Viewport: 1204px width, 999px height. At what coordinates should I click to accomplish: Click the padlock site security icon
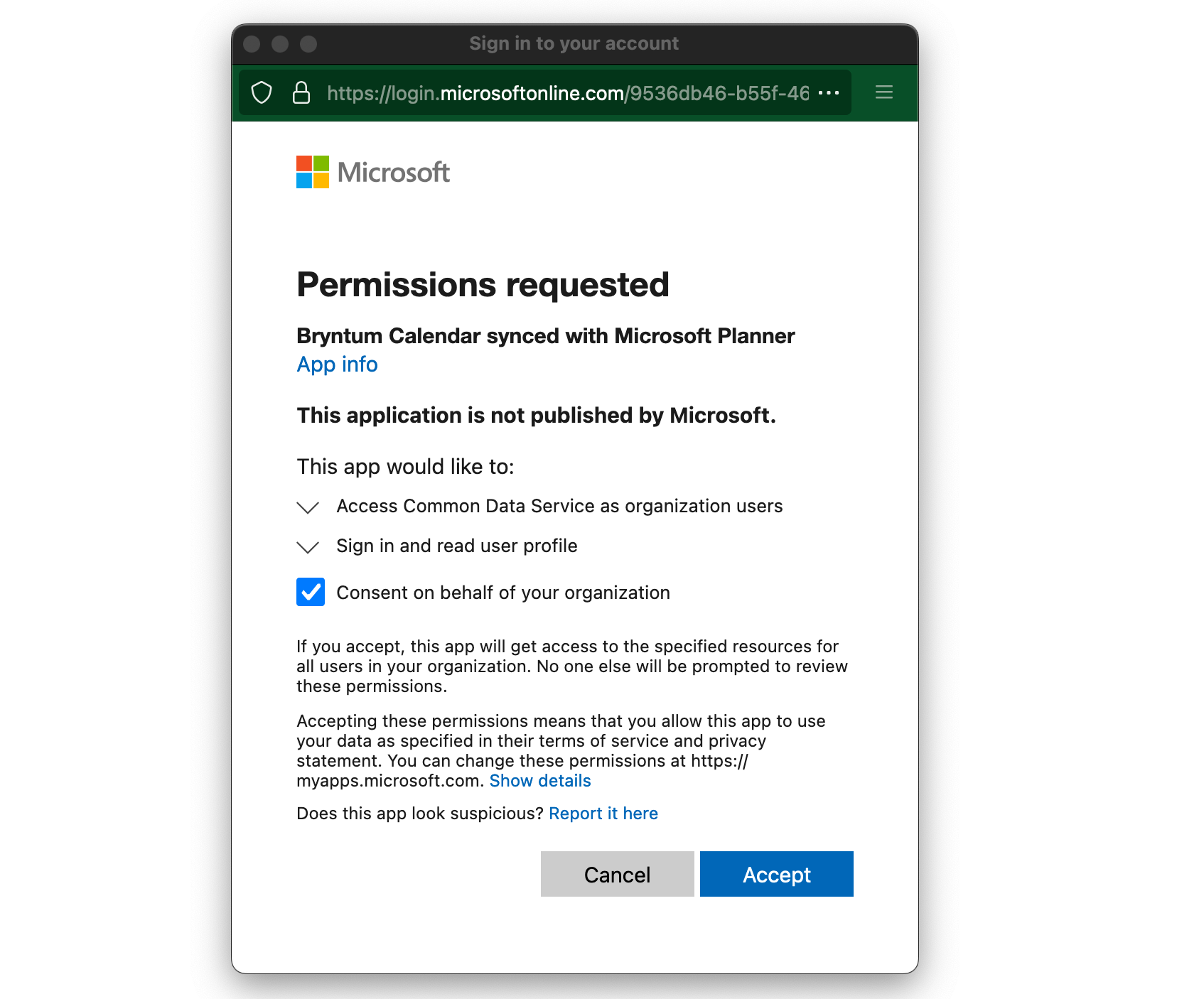[x=301, y=92]
